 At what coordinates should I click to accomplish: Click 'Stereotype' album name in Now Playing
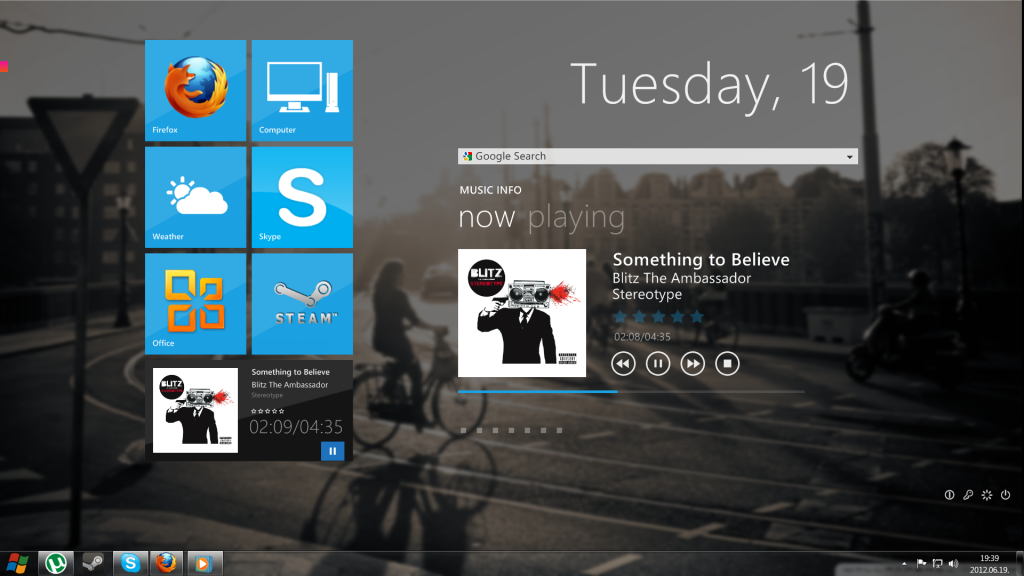tap(647, 295)
